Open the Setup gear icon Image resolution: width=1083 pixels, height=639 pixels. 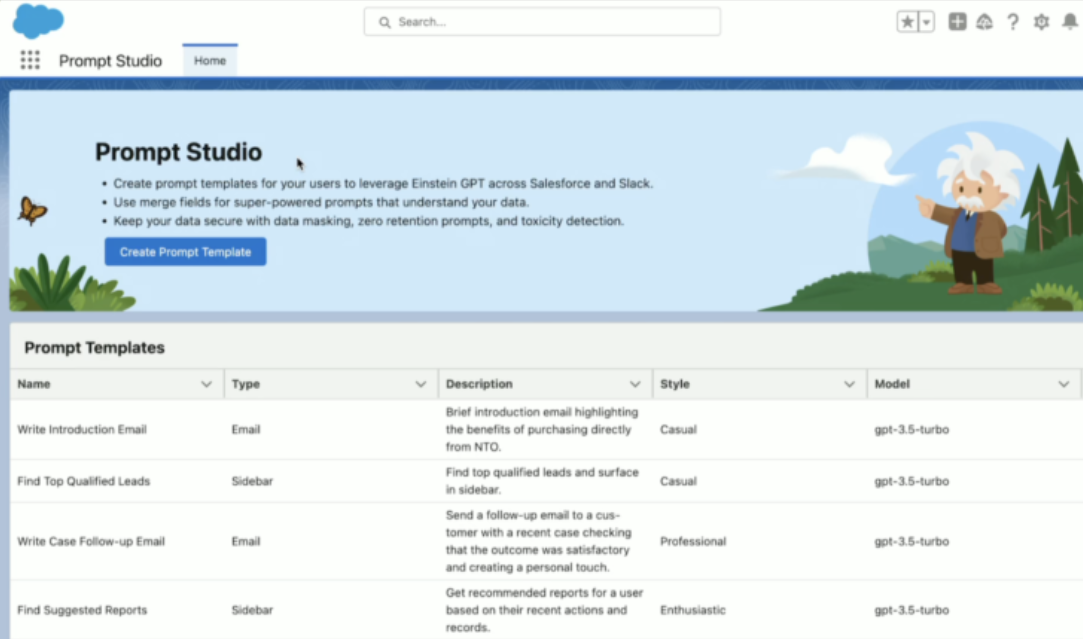click(1041, 22)
